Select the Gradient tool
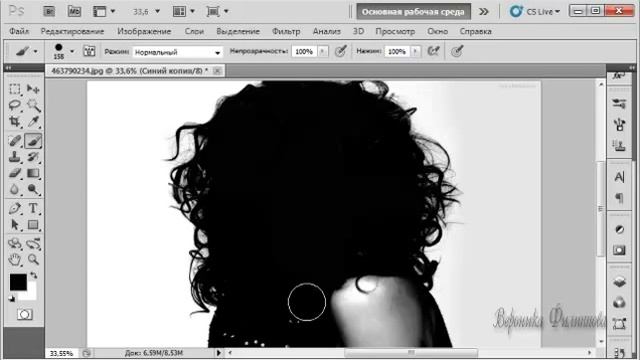This screenshot has width=640, height=360. pos(33,173)
